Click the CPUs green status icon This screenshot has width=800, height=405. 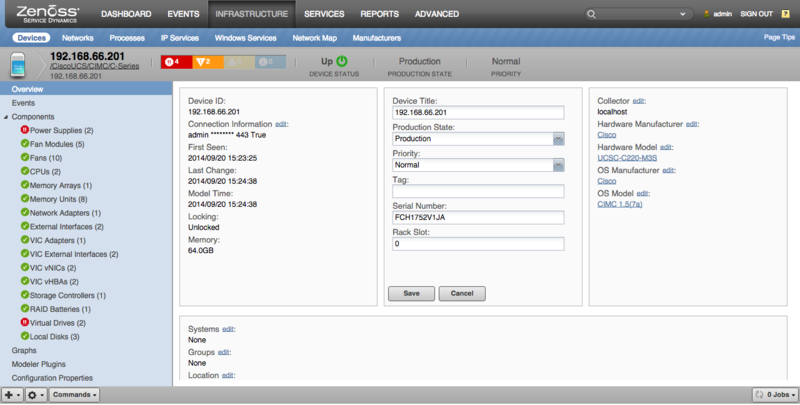tap(24, 171)
